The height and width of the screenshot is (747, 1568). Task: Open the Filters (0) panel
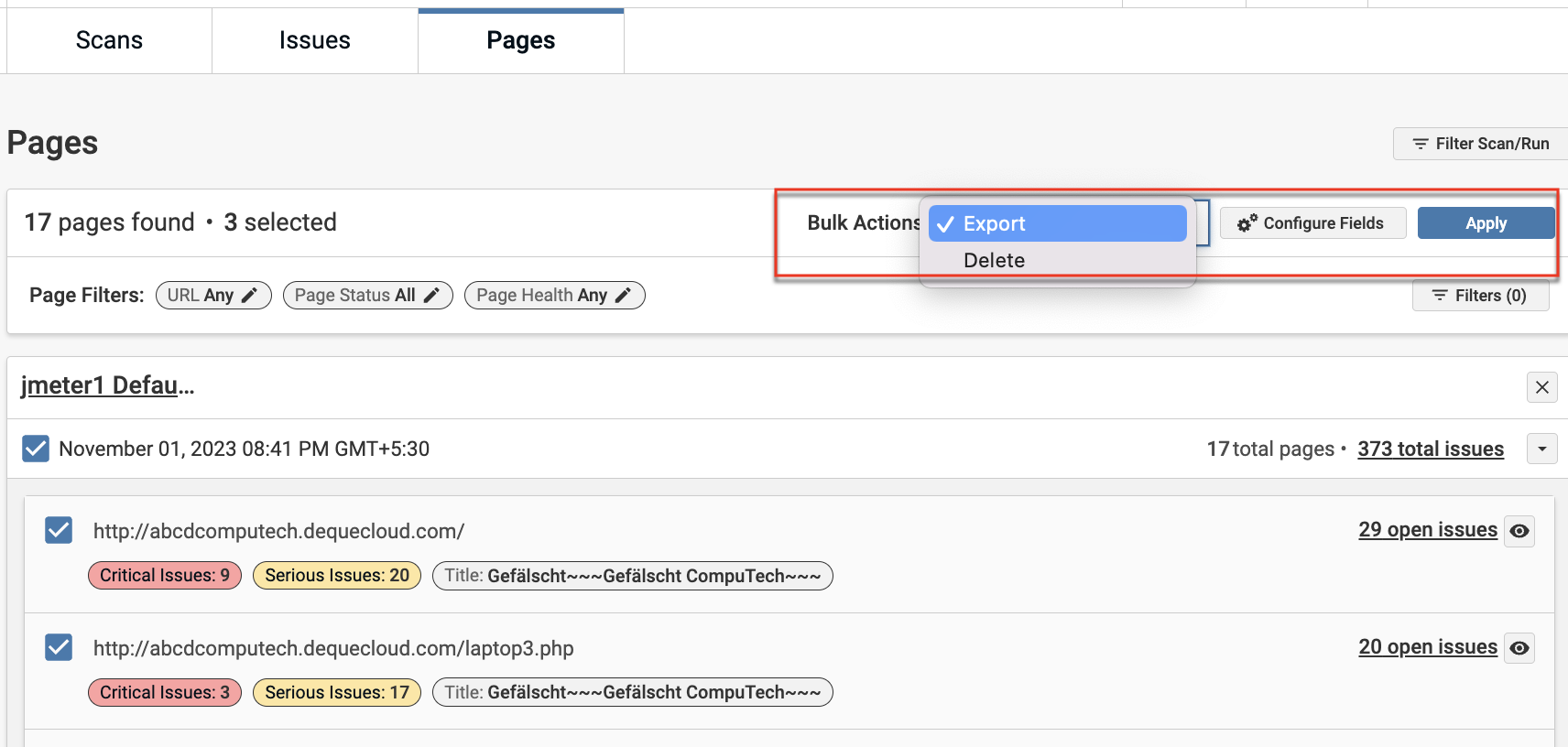click(1480, 296)
